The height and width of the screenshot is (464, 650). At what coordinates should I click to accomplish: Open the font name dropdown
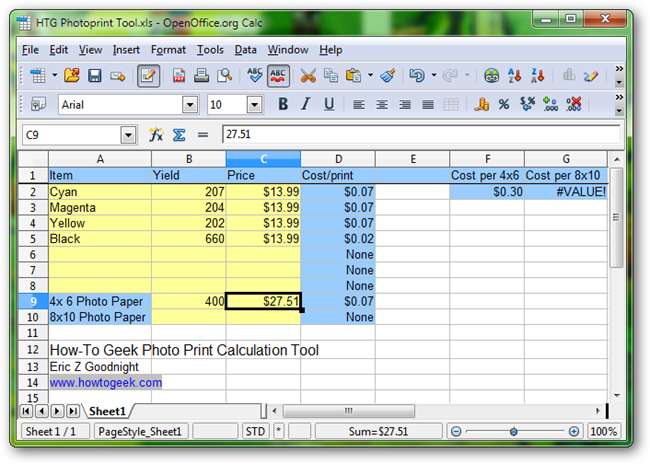(x=189, y=104)
